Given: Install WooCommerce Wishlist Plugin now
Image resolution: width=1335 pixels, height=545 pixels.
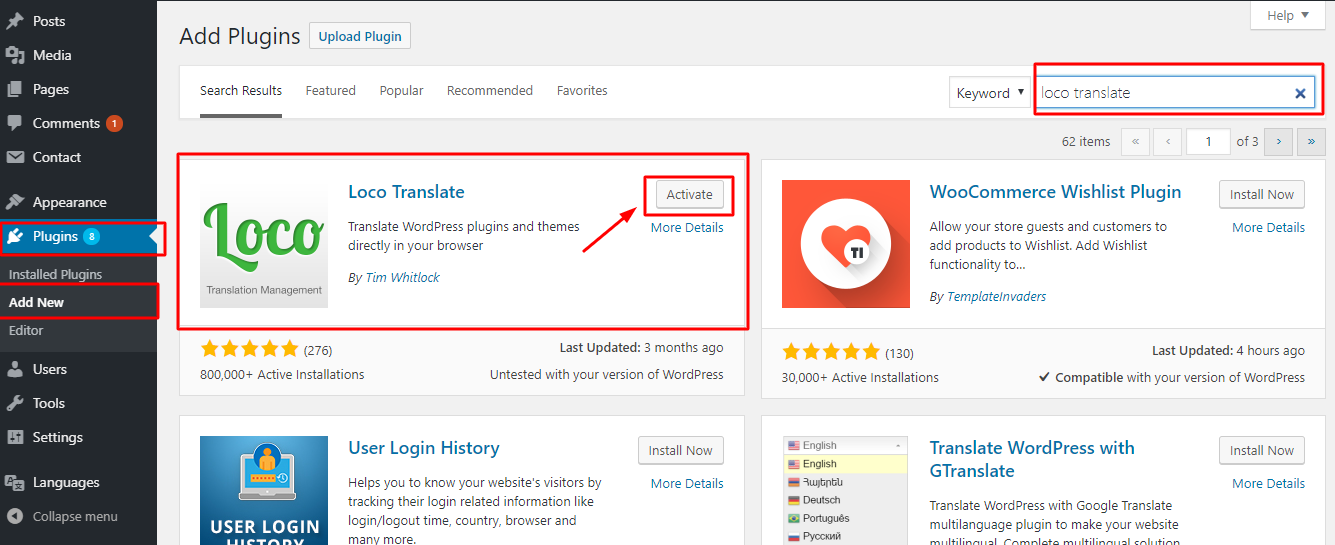Looking at the screenshot, I should (1262, 195).
